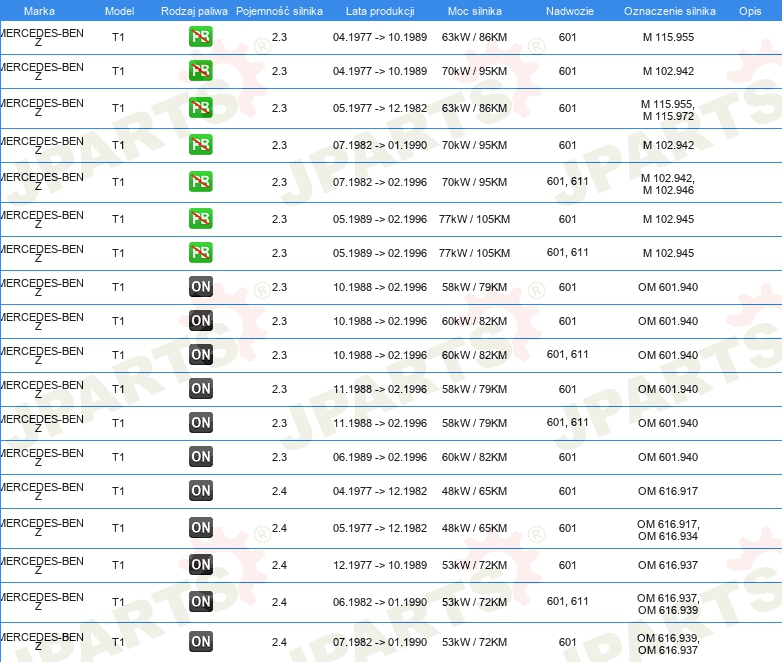Click date cell '07.1982 -> 02.1996'
Screen dimensions: 782x662
click(x=380, y=182)
